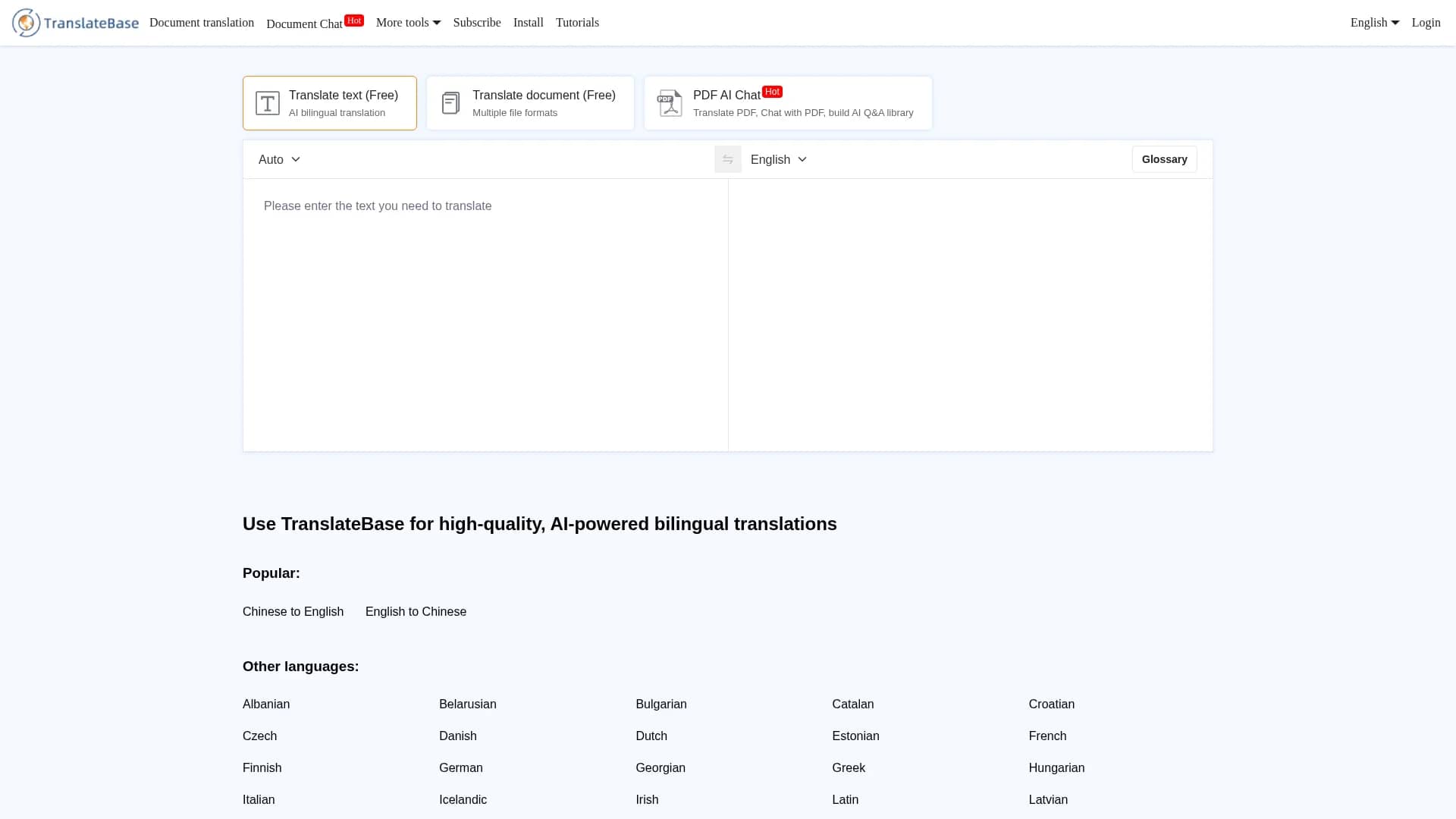This screenshot has width=1456, height=819.
Task: Choose Albanian language link
Action: [x=266, y=704]
